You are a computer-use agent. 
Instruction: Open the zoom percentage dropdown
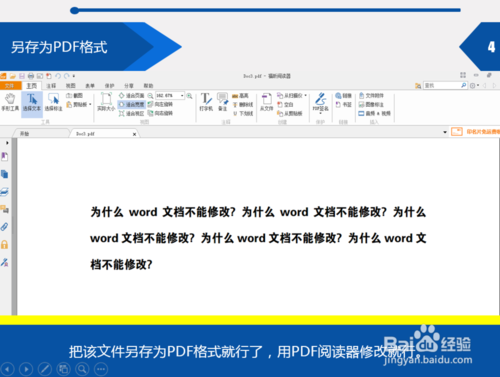pos(182,96)
